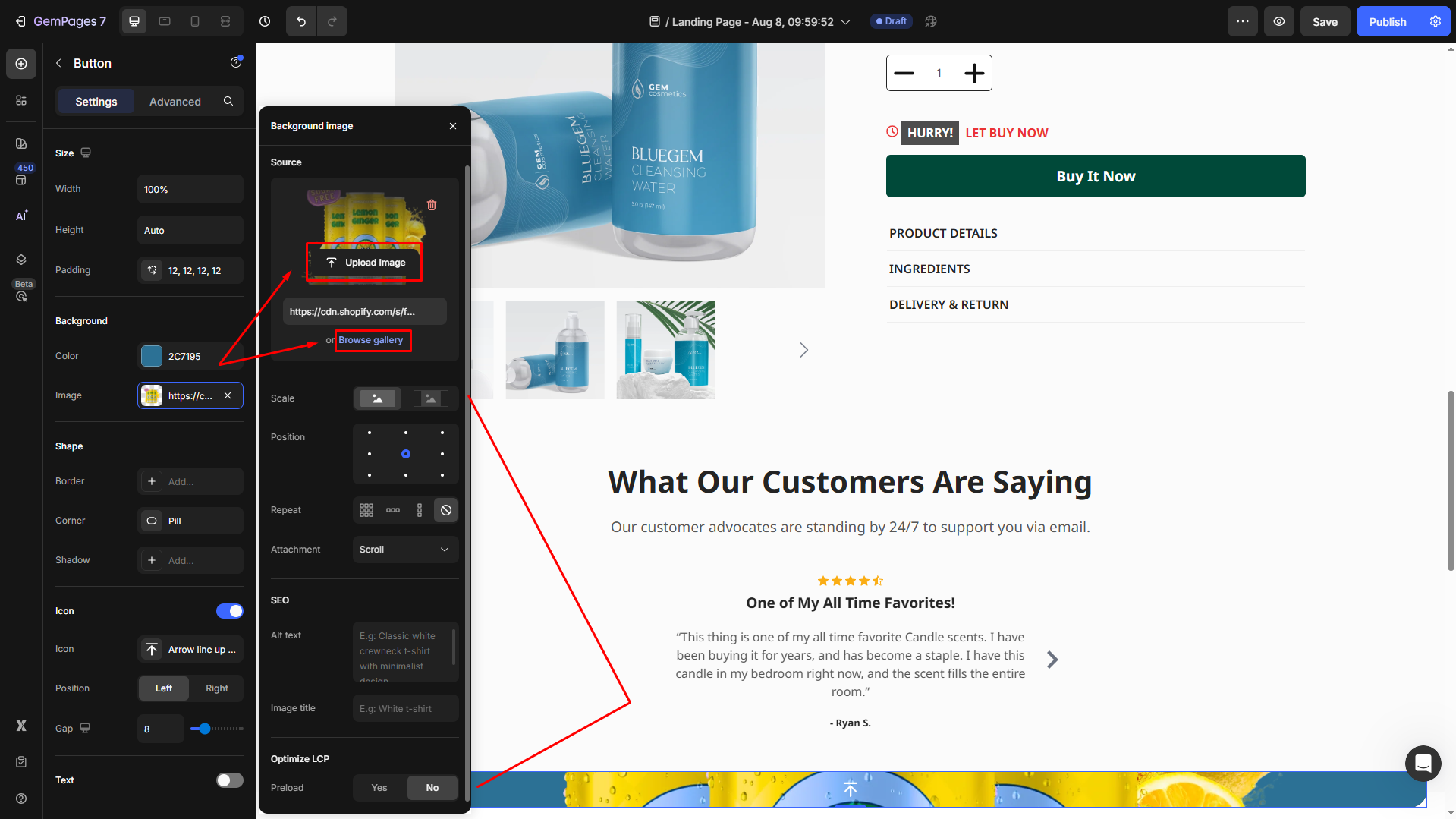Select the Settings tab
The height and width of the screenshot is (819, 1456).
click(96, 102)
